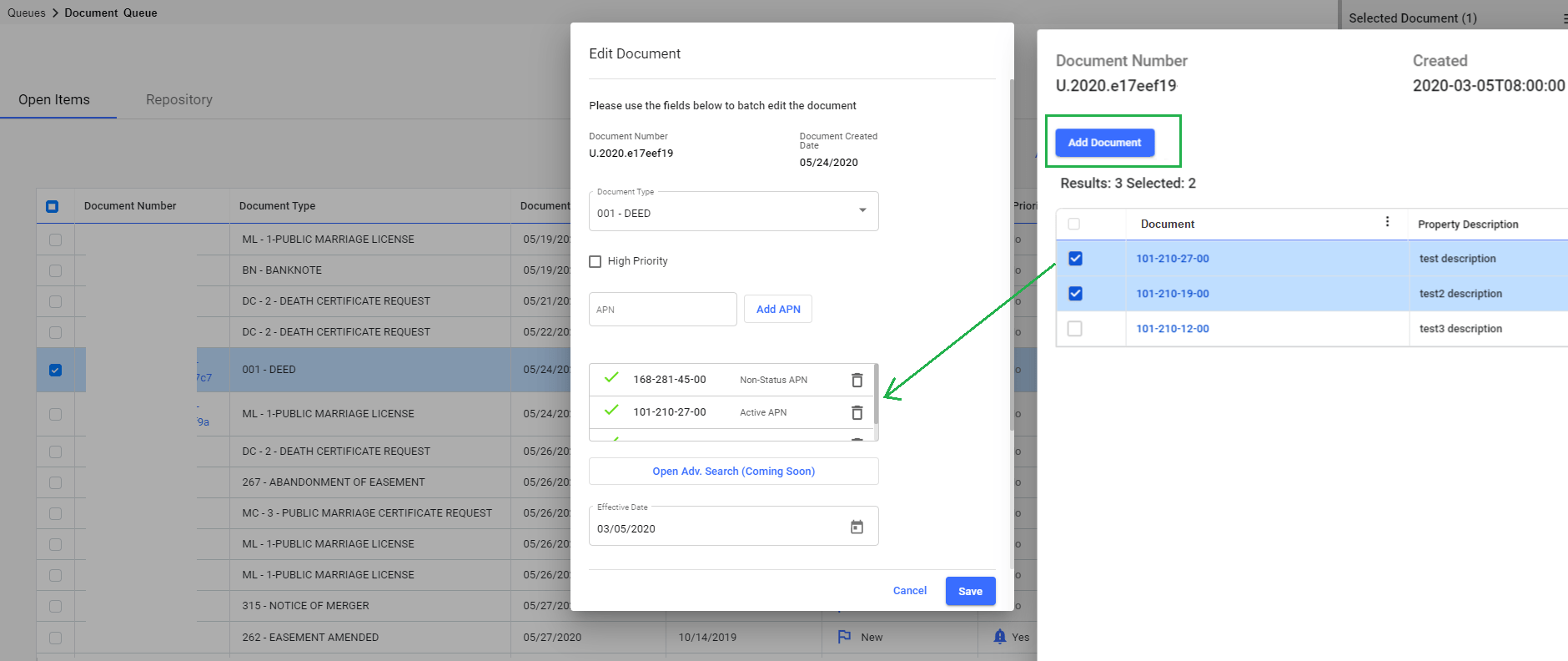This screenshot has width=1568, height=661.
Task: Toggle select-all checkbox in Document Queue header
Action: coord(53,206)
